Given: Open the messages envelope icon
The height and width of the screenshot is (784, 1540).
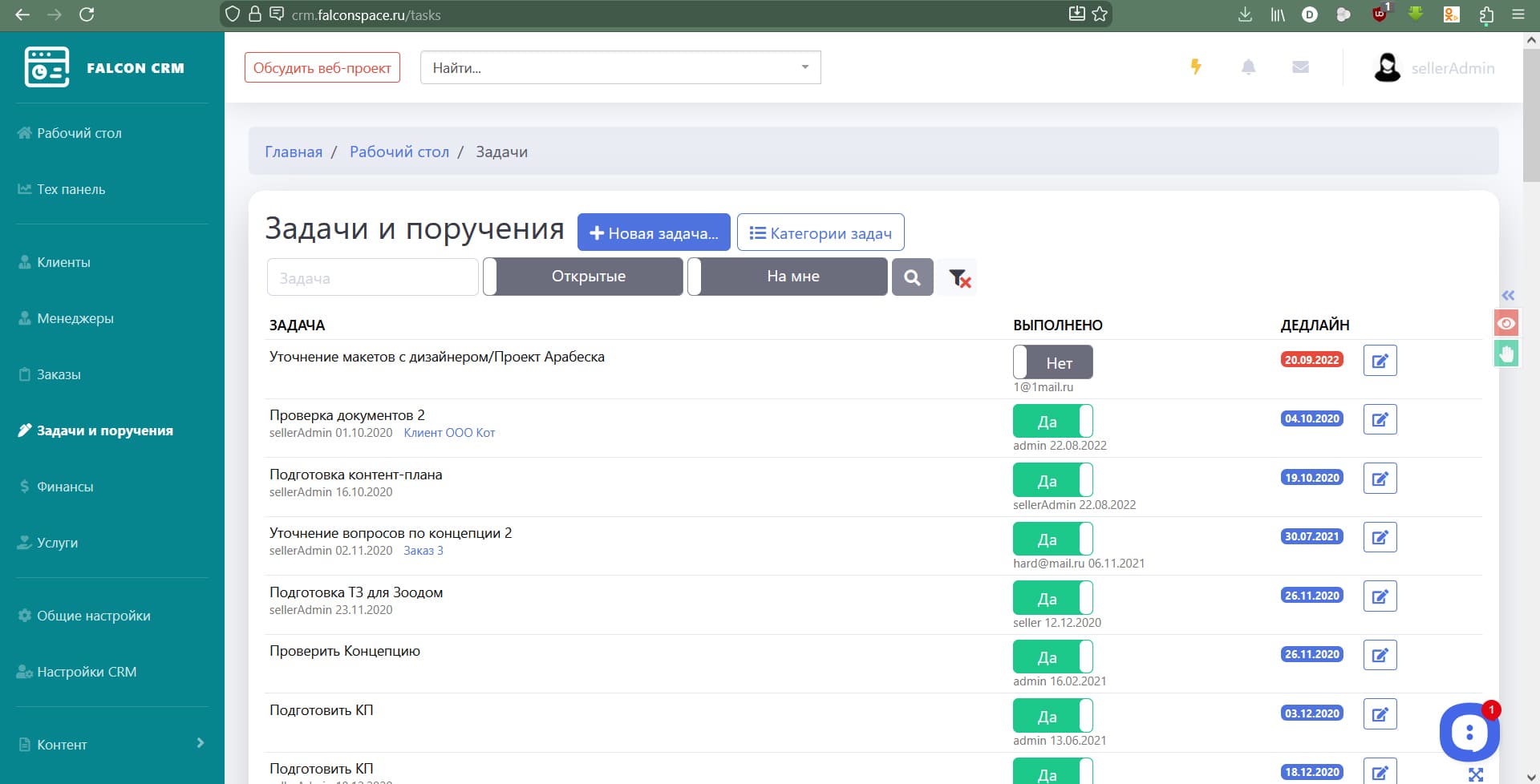Looking at the screenshot, I should click(x=1300, y=67).
